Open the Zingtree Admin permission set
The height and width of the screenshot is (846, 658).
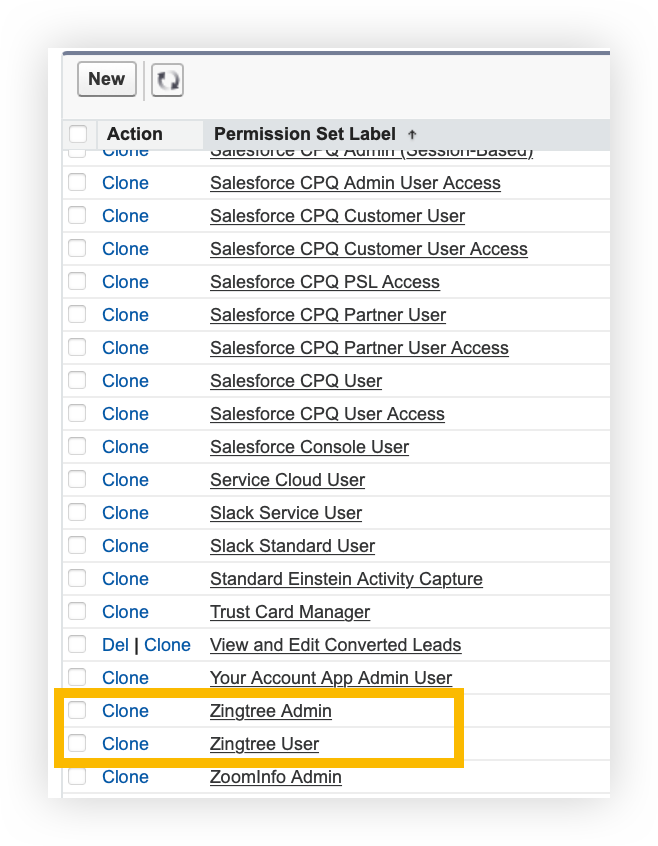pos(270,711)
